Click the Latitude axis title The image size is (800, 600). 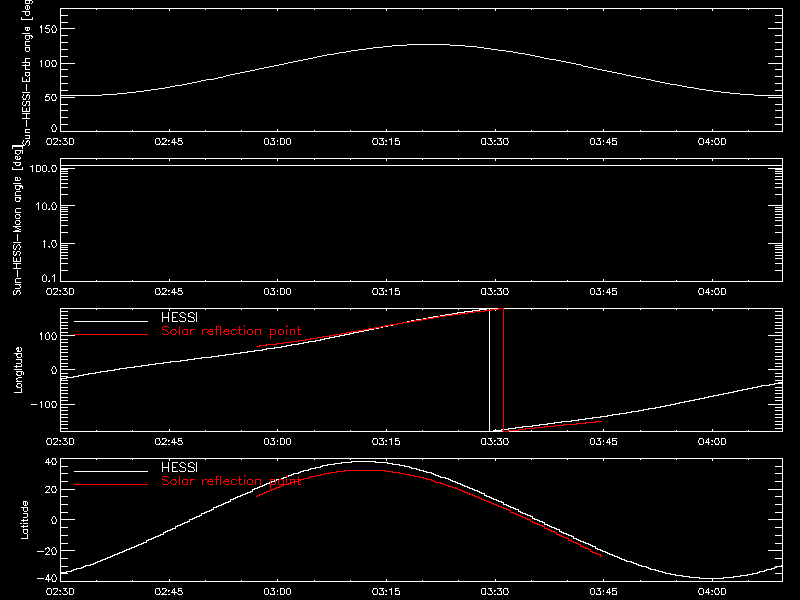pos(24,520)
